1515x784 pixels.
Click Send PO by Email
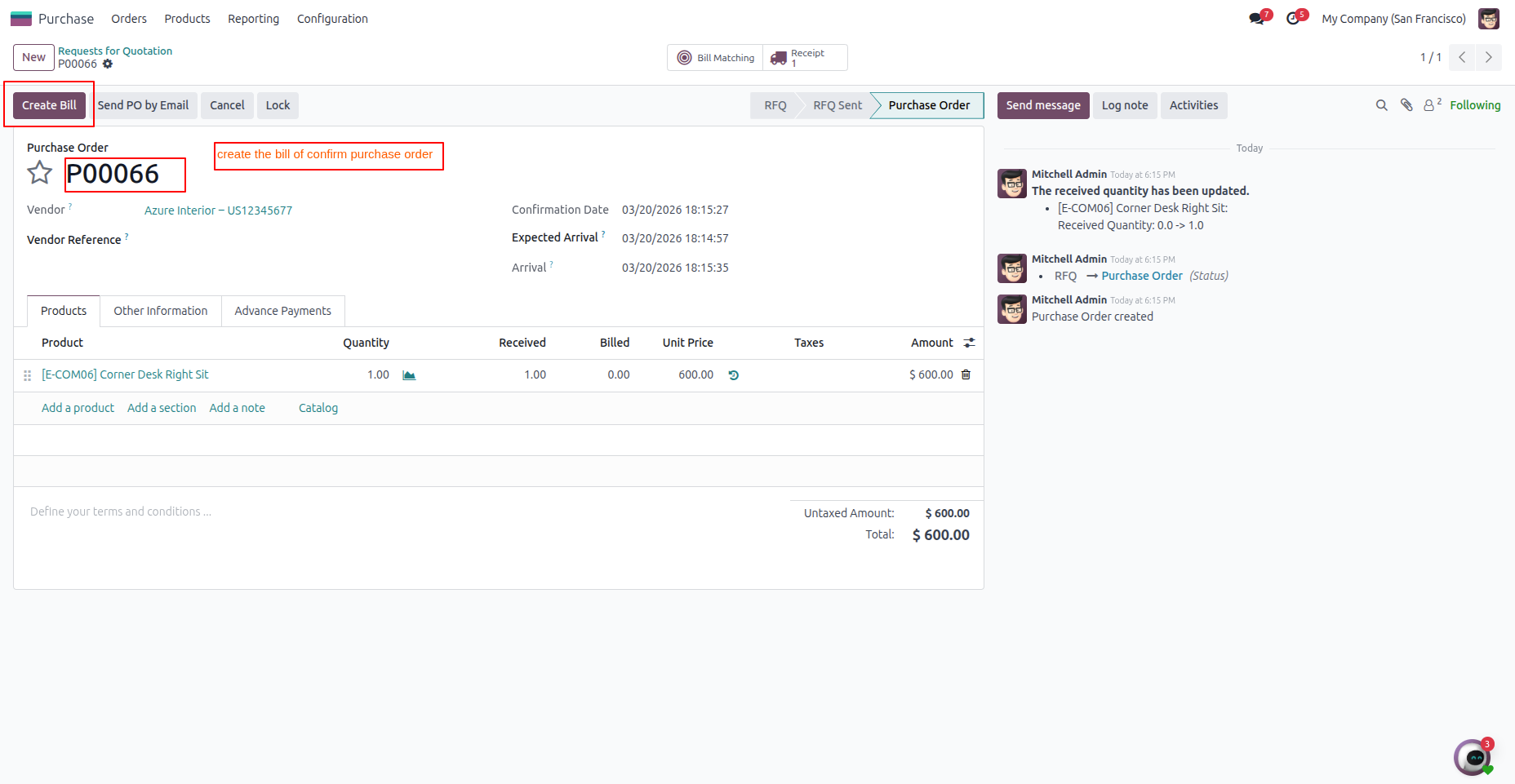point(143,105)
